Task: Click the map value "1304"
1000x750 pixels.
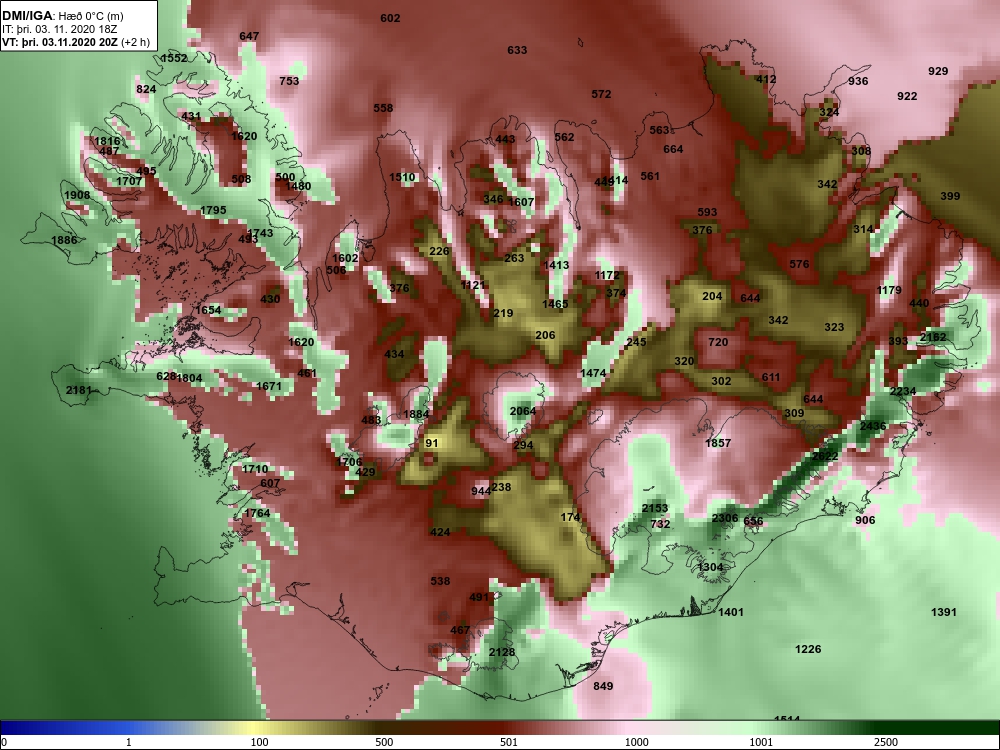Action: pos(710,567)
